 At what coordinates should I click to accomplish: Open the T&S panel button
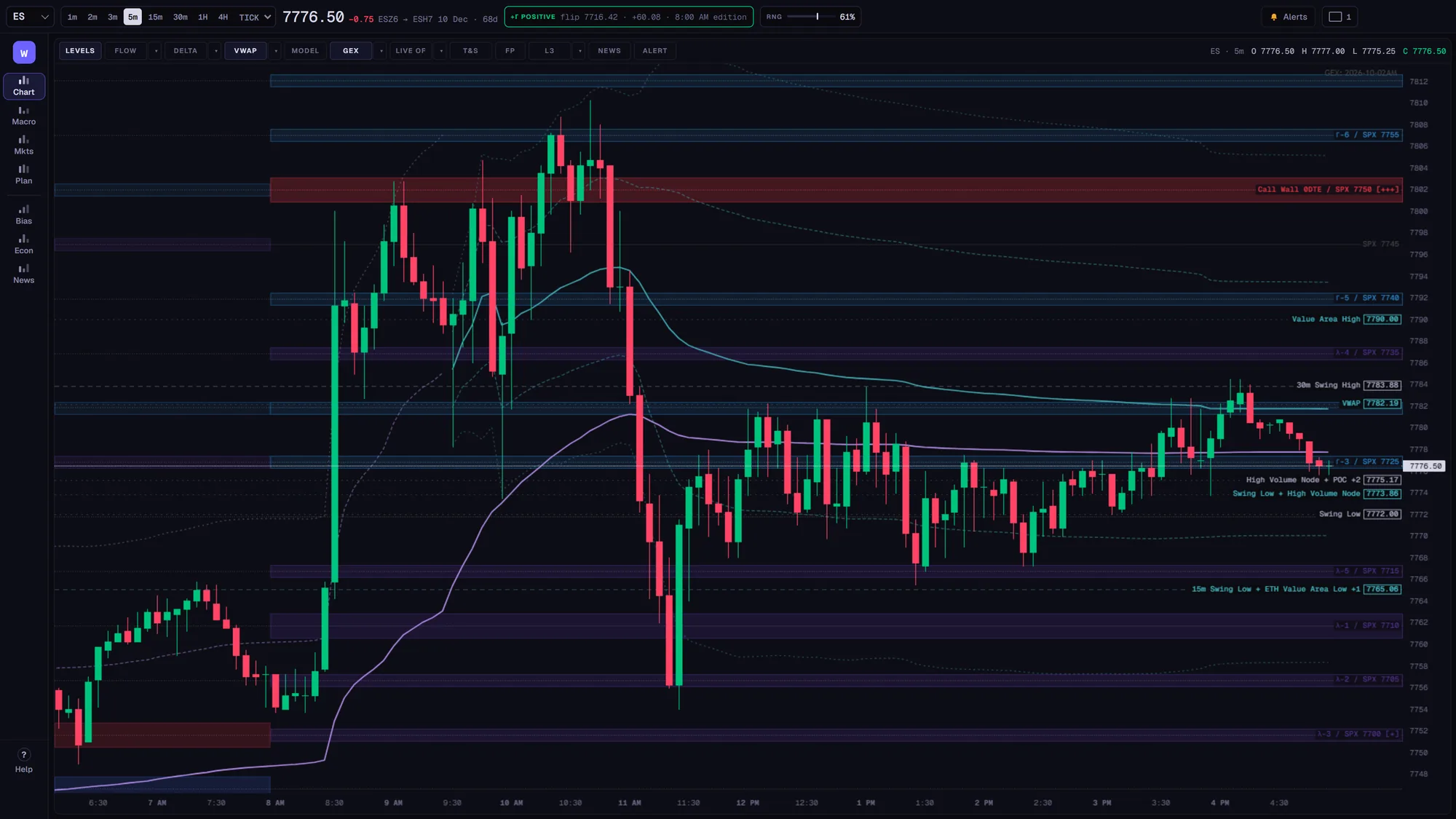coord(470,51)
